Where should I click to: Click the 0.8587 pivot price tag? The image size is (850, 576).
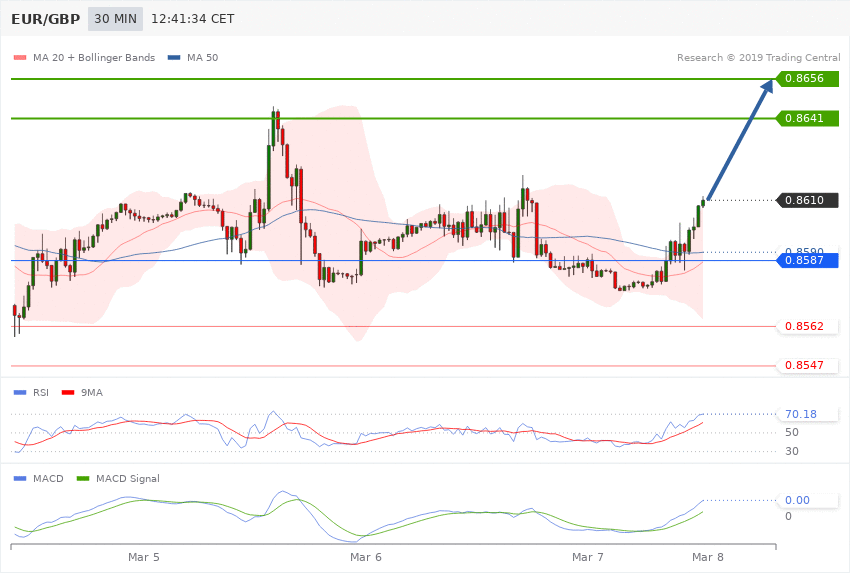tap(808, 260)
